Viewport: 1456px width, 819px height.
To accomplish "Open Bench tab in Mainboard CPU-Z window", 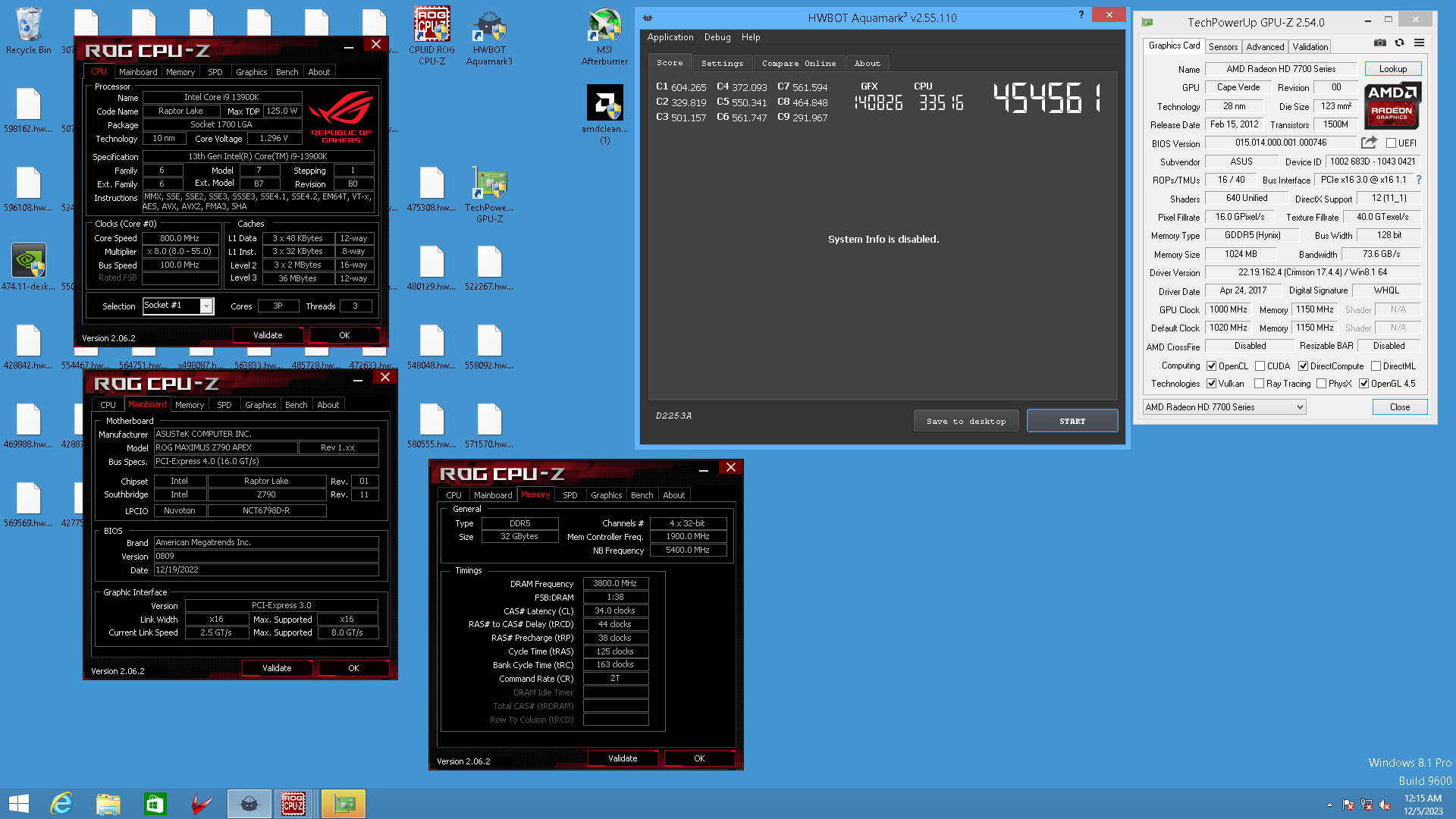I will [x=296, y=405].
